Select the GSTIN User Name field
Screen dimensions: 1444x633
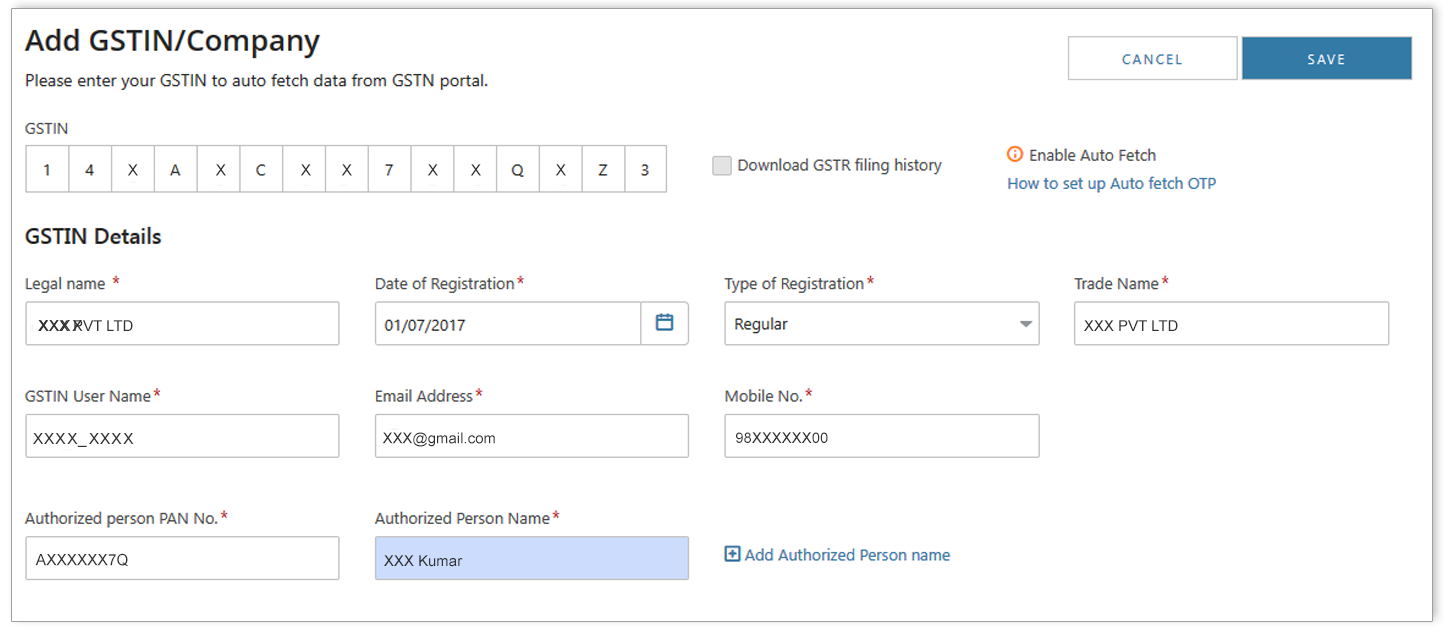tap(182, 437)
